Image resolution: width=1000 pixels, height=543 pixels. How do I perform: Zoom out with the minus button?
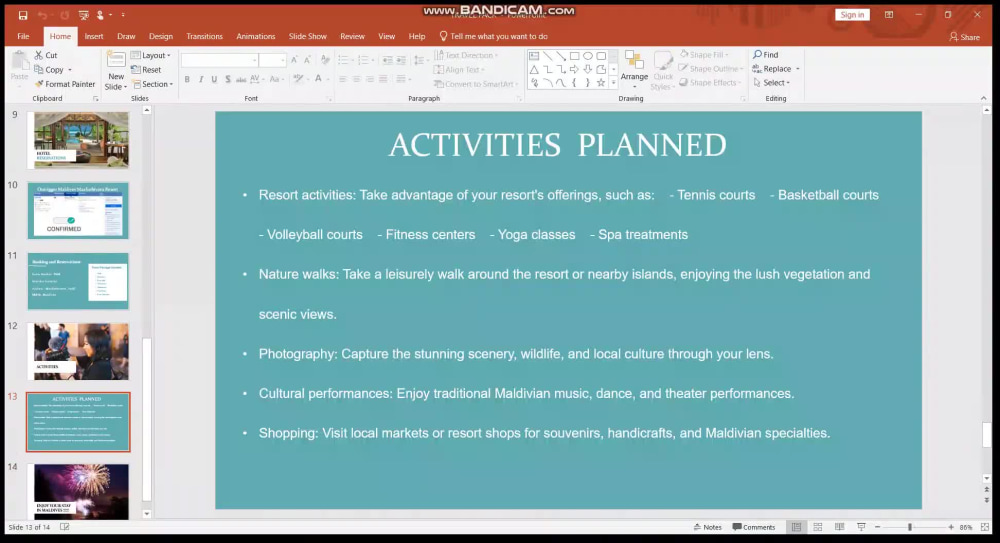pos(878,527)
